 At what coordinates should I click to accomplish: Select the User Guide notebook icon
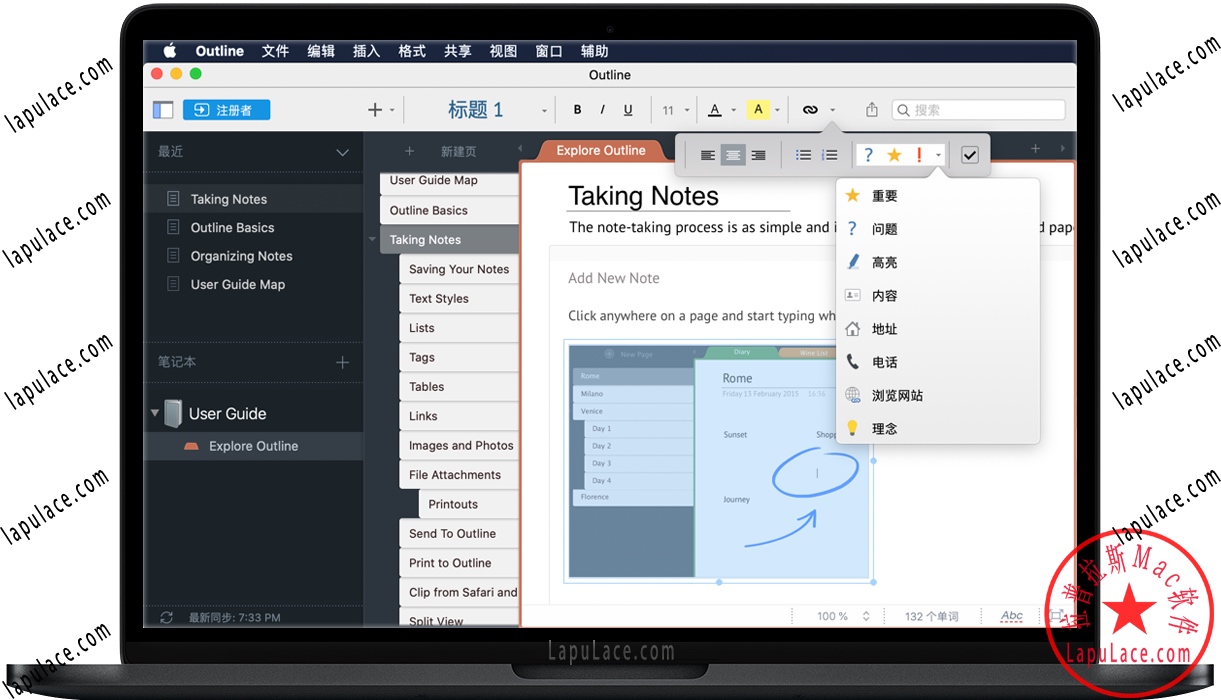point(173,413)
